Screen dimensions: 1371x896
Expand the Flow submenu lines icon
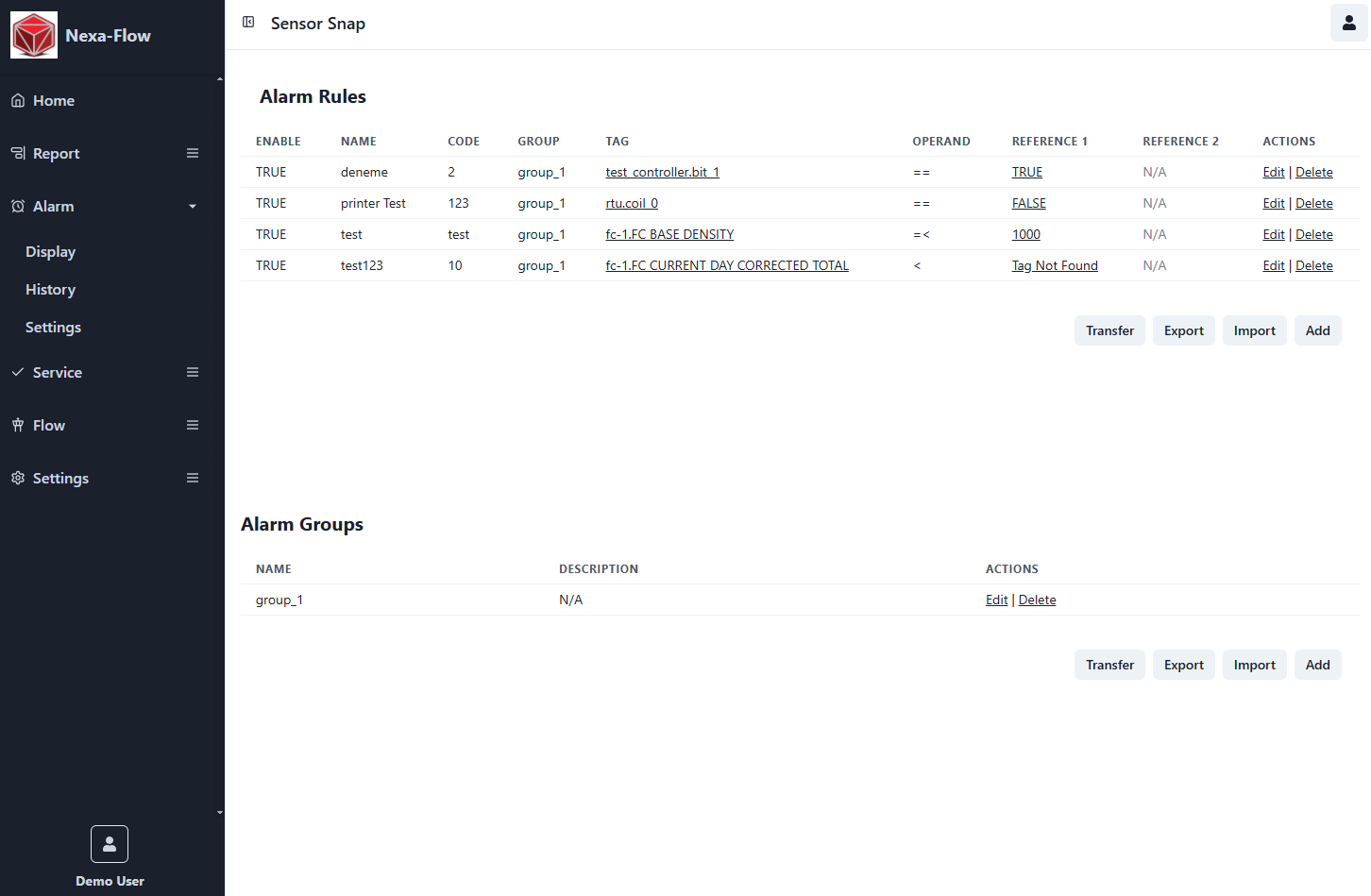(x=193, y=425)
